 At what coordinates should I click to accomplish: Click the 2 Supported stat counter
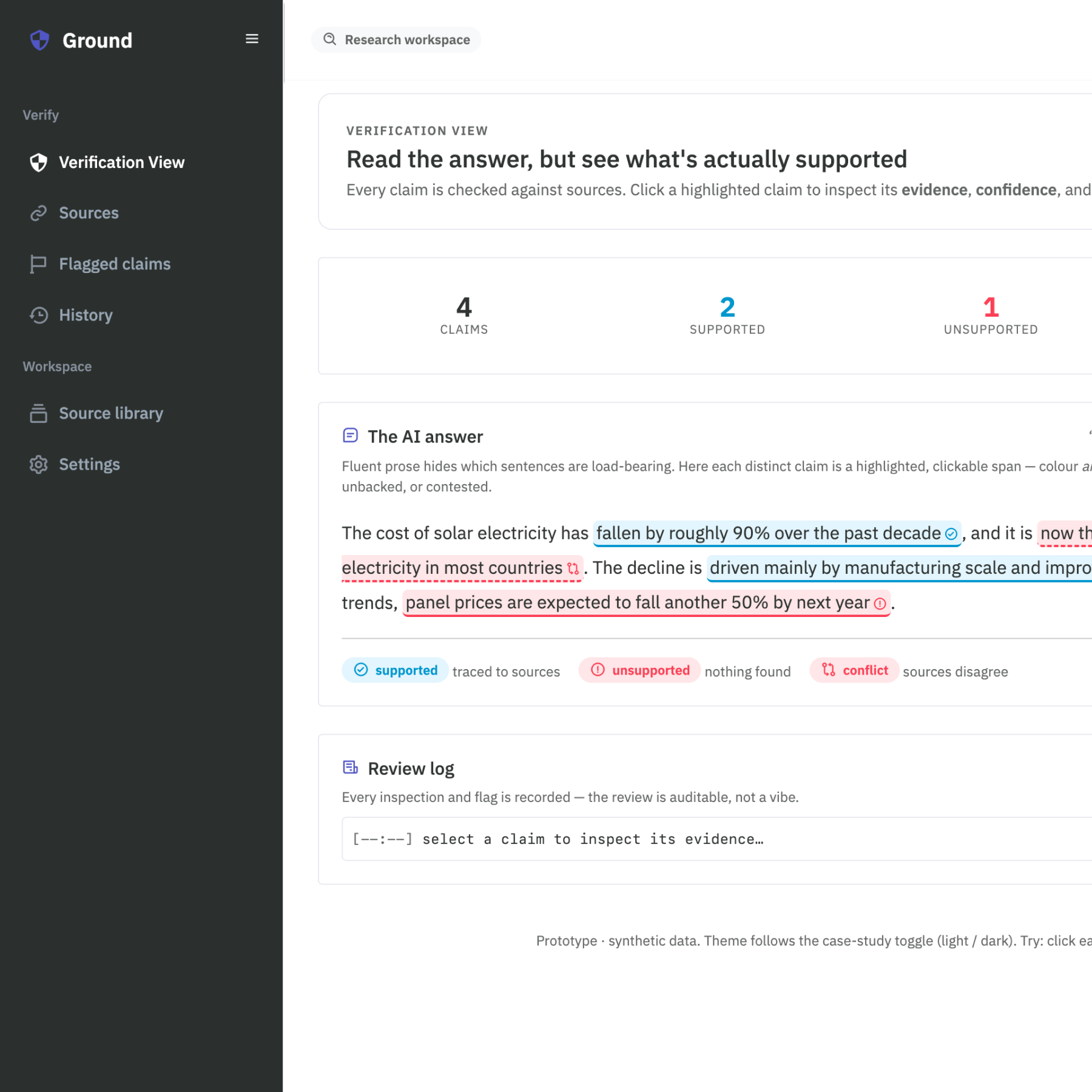[727, 315]
